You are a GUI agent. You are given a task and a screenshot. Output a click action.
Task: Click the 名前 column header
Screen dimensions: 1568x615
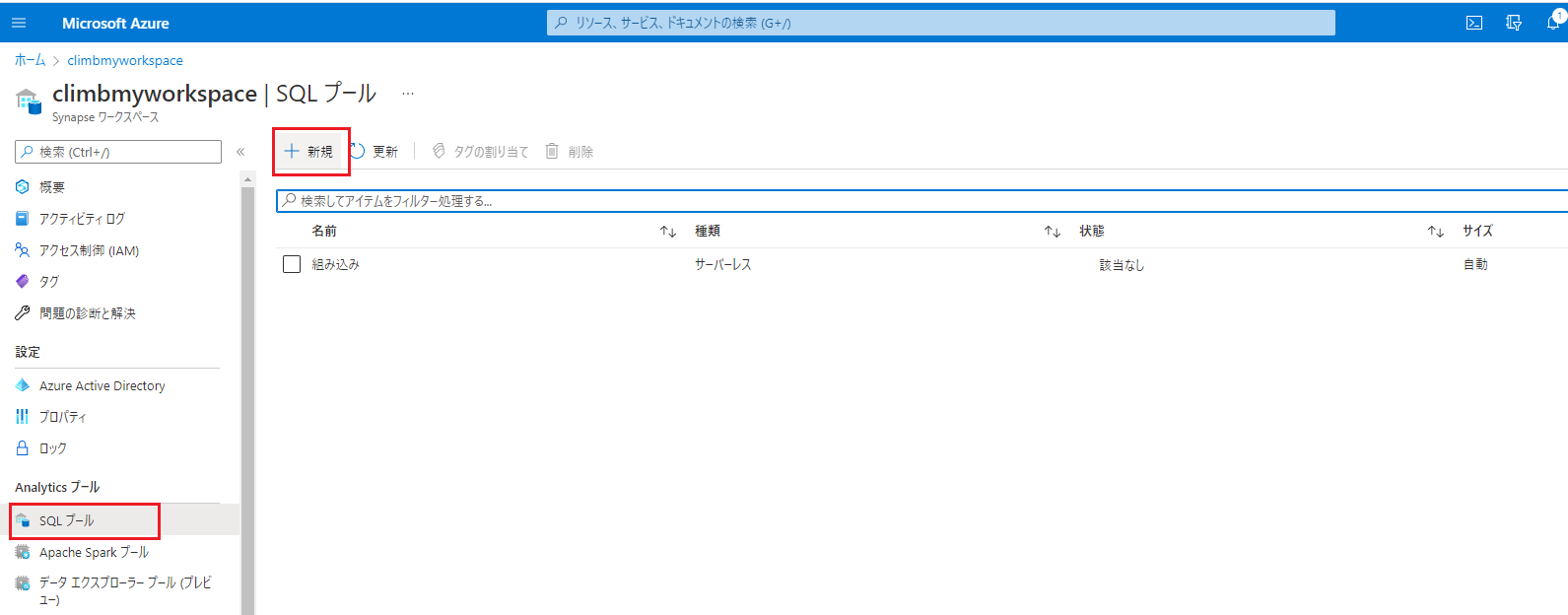pyautogui.click(x=324, y=231)
